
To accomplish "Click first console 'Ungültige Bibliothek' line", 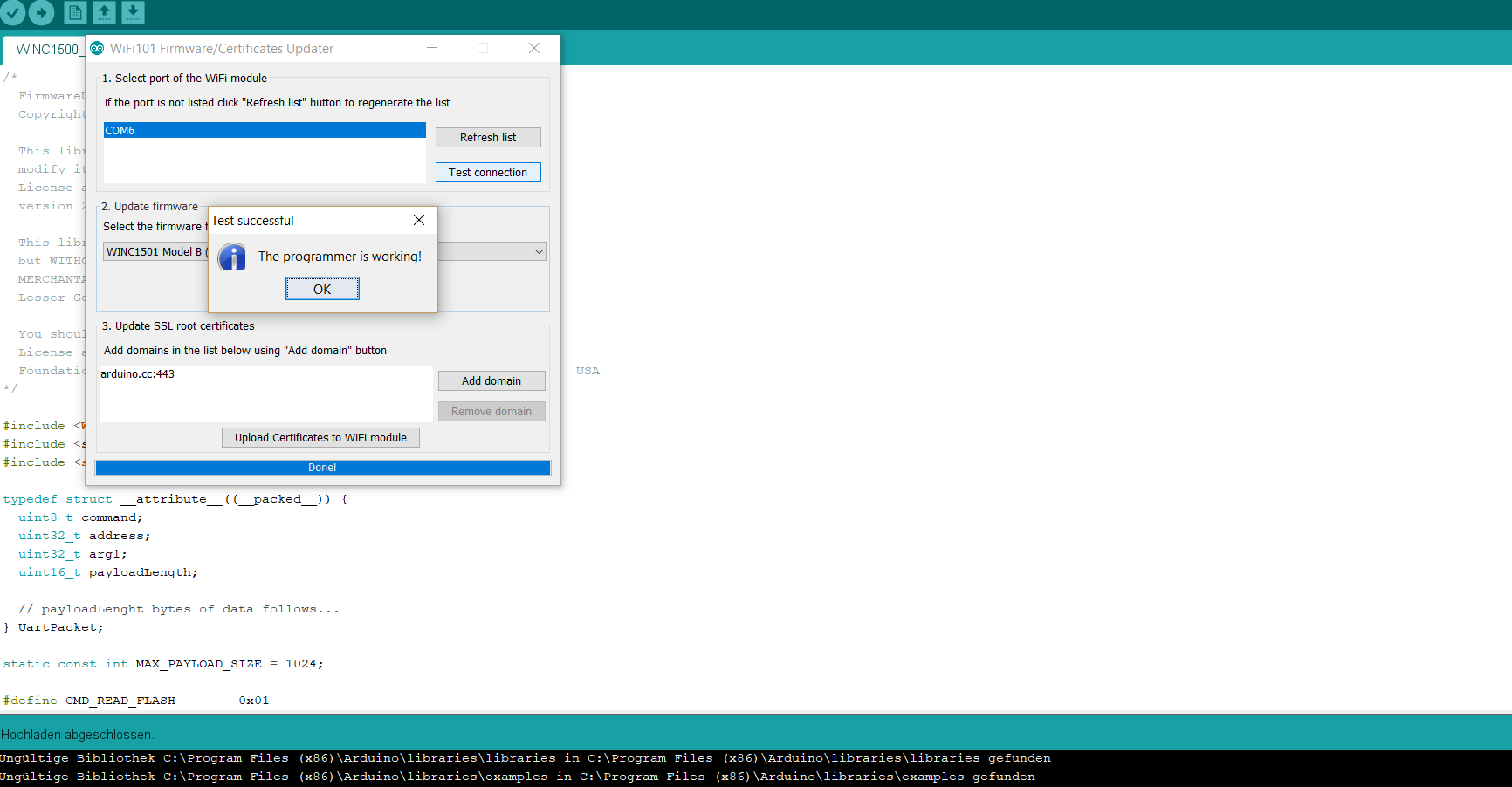I will 526,758.
